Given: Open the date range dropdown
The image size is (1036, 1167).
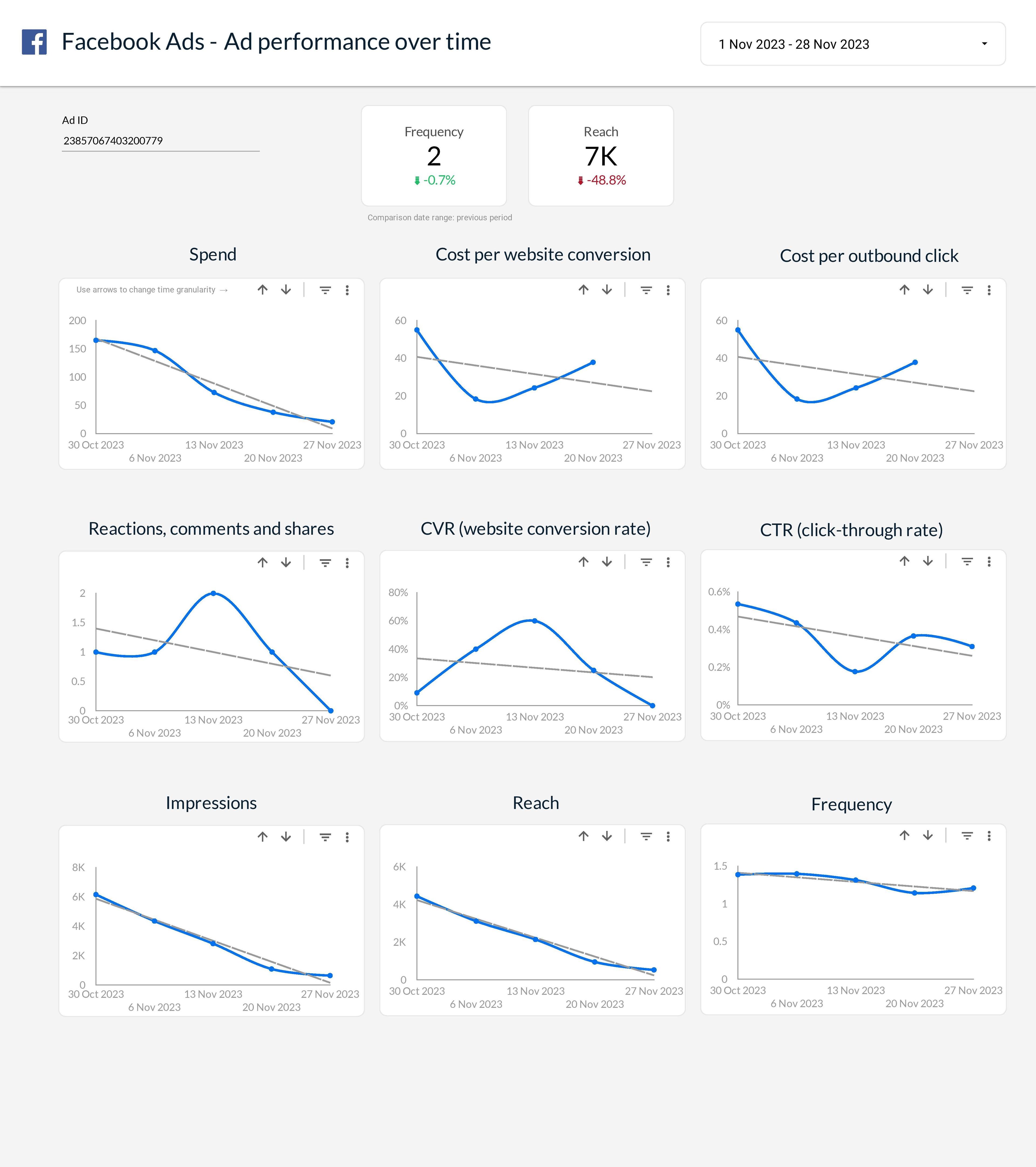Looking at the screenshot, I should [x=852, y=44].
